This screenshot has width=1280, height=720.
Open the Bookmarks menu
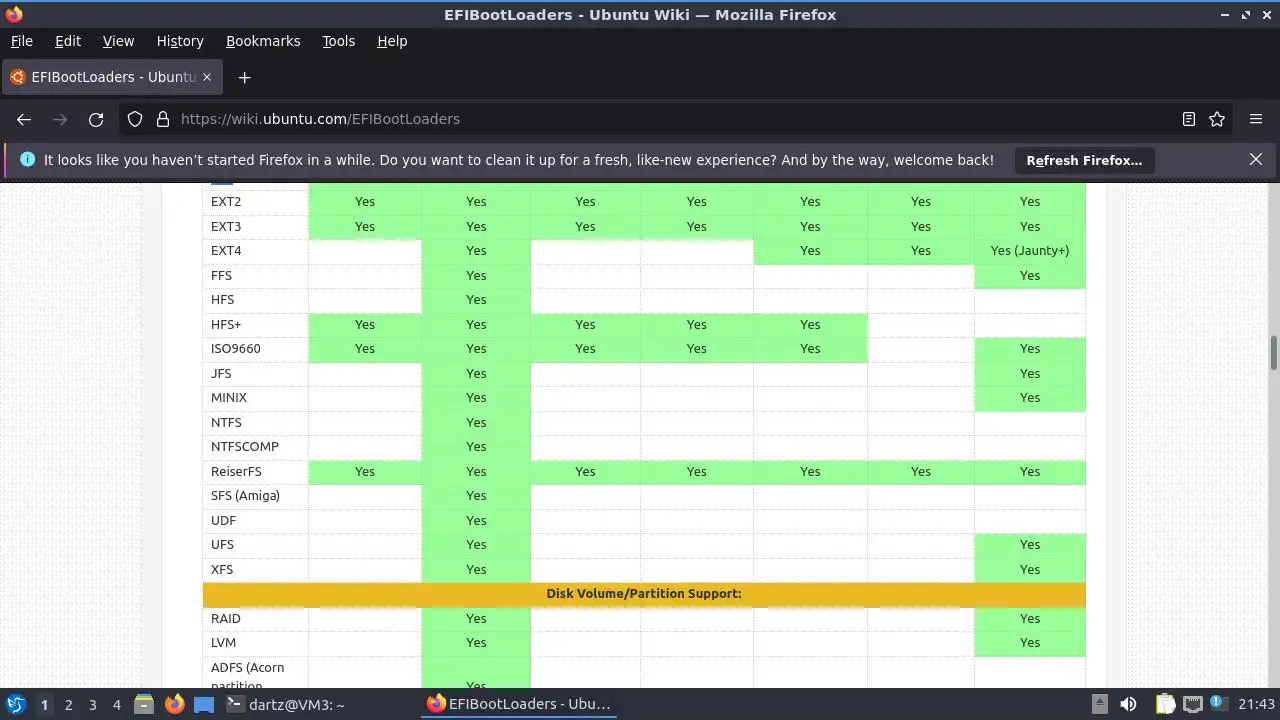pos(263,41)
